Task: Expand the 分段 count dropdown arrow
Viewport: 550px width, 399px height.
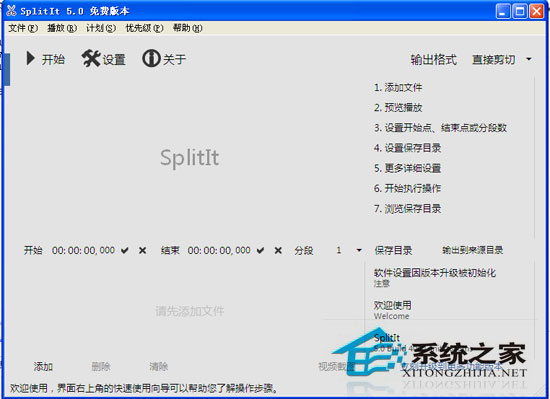Action: (x=359, y=250)
